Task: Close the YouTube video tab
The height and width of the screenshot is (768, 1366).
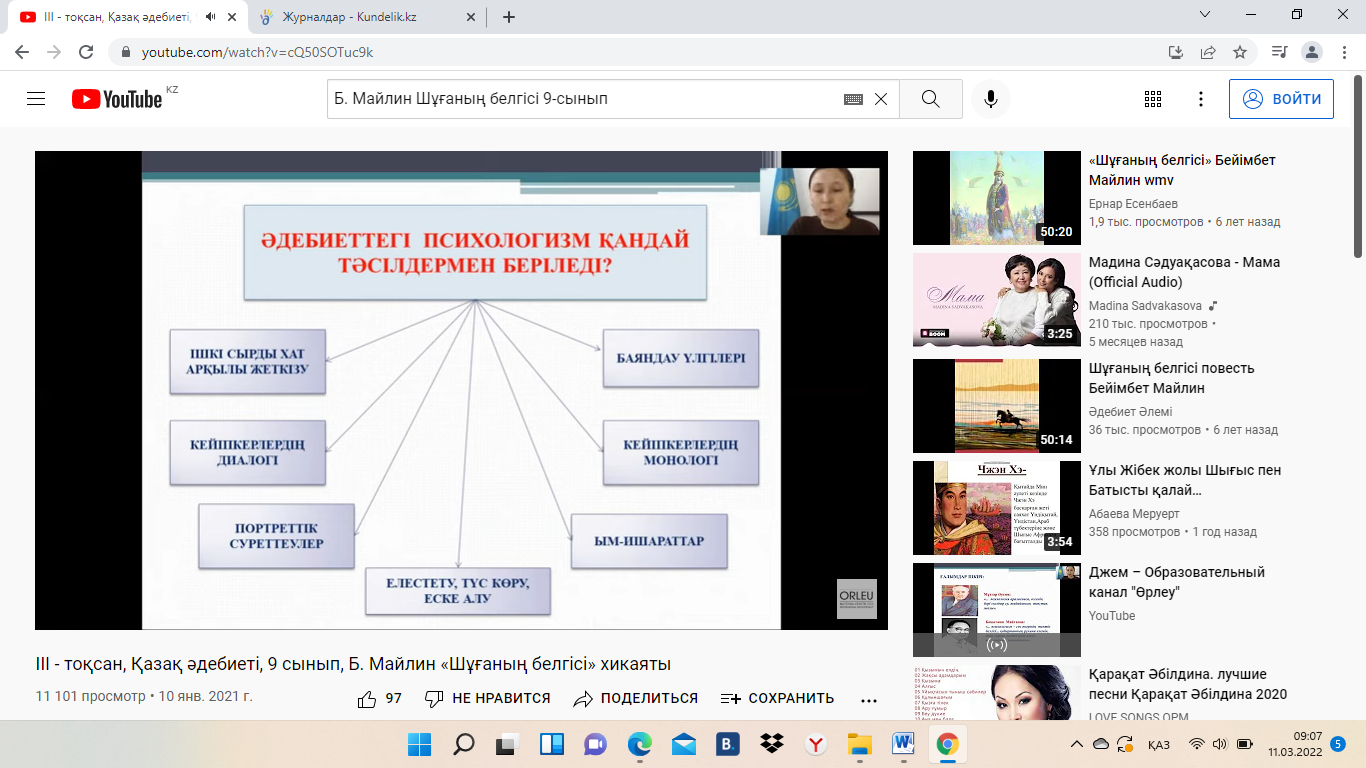Action: 234,16
